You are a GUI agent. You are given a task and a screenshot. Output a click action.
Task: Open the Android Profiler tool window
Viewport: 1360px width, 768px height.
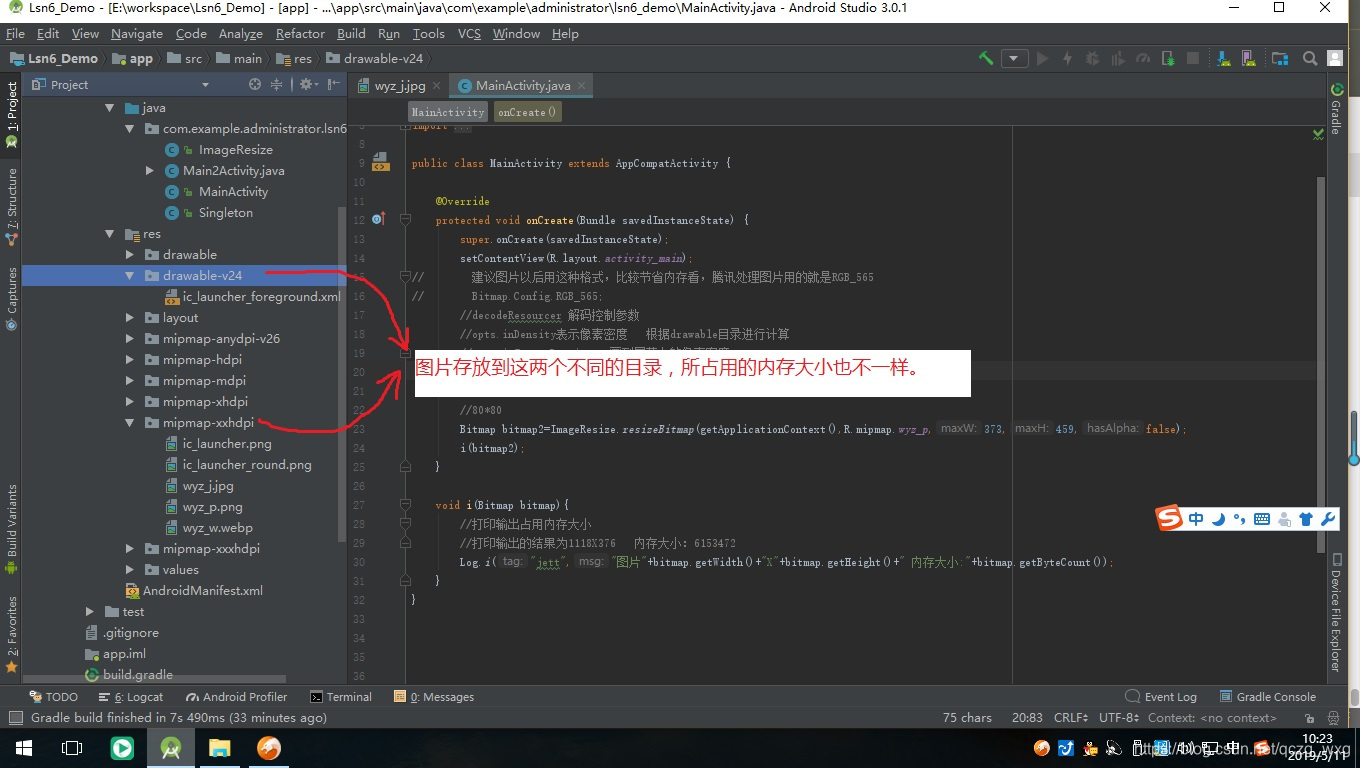click(236, 697)
